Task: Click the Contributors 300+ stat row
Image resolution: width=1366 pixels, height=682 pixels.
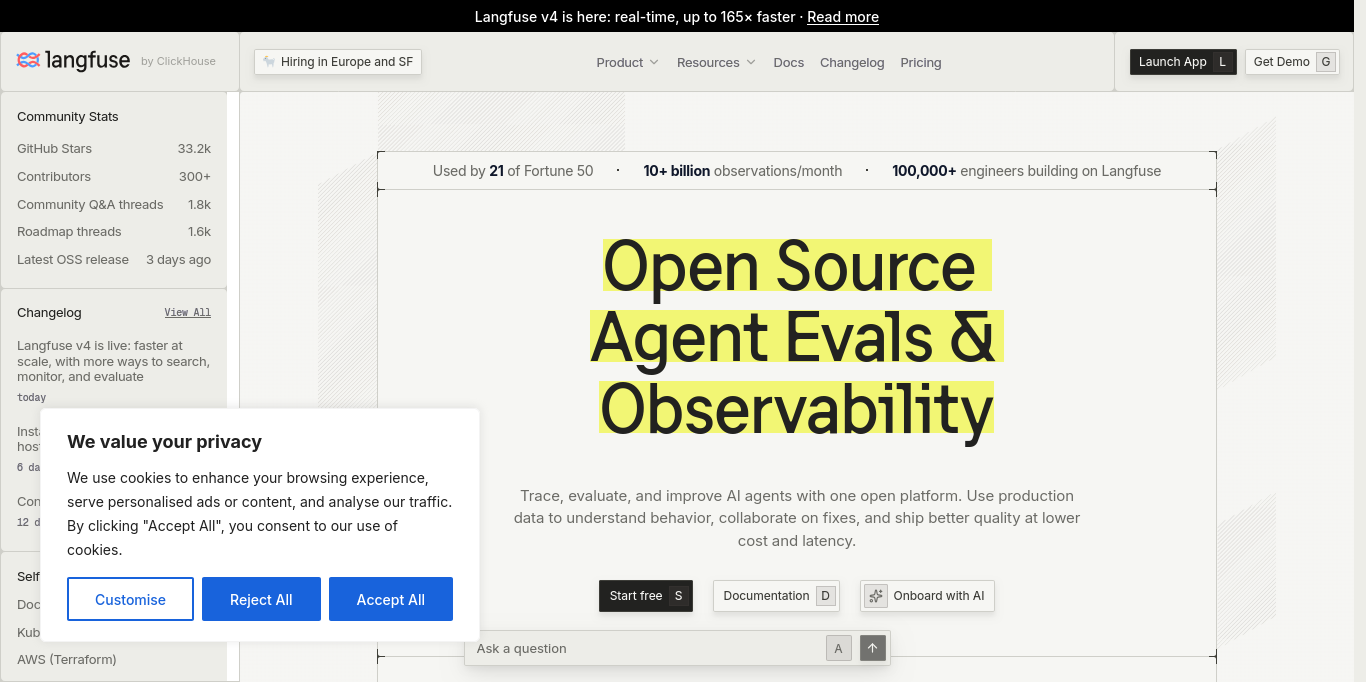Action: click(x=114, y=177)
